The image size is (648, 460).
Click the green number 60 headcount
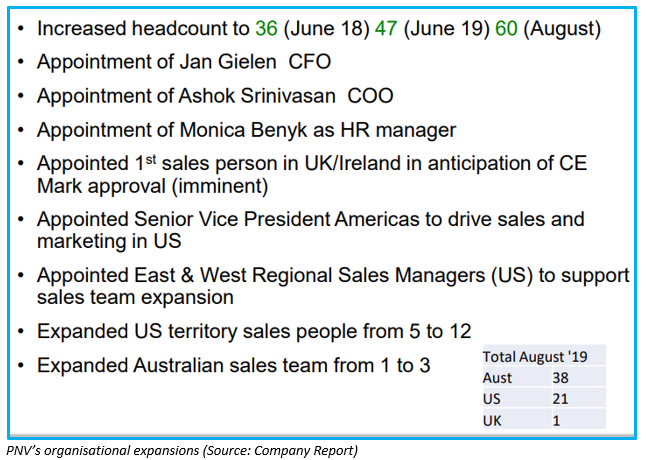(x=506, y=29)
